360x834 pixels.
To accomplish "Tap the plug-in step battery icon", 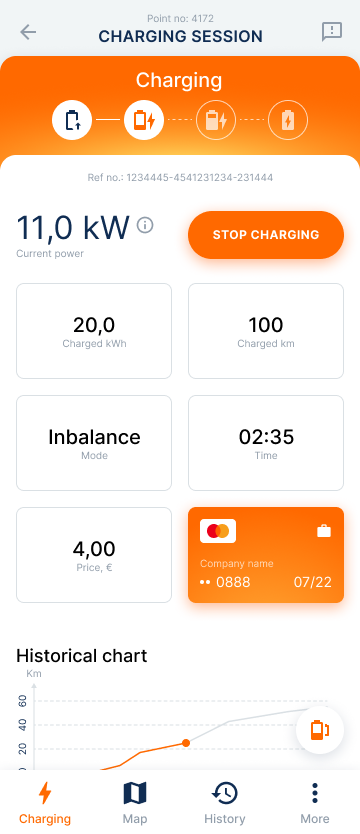I will pos(72,120).
